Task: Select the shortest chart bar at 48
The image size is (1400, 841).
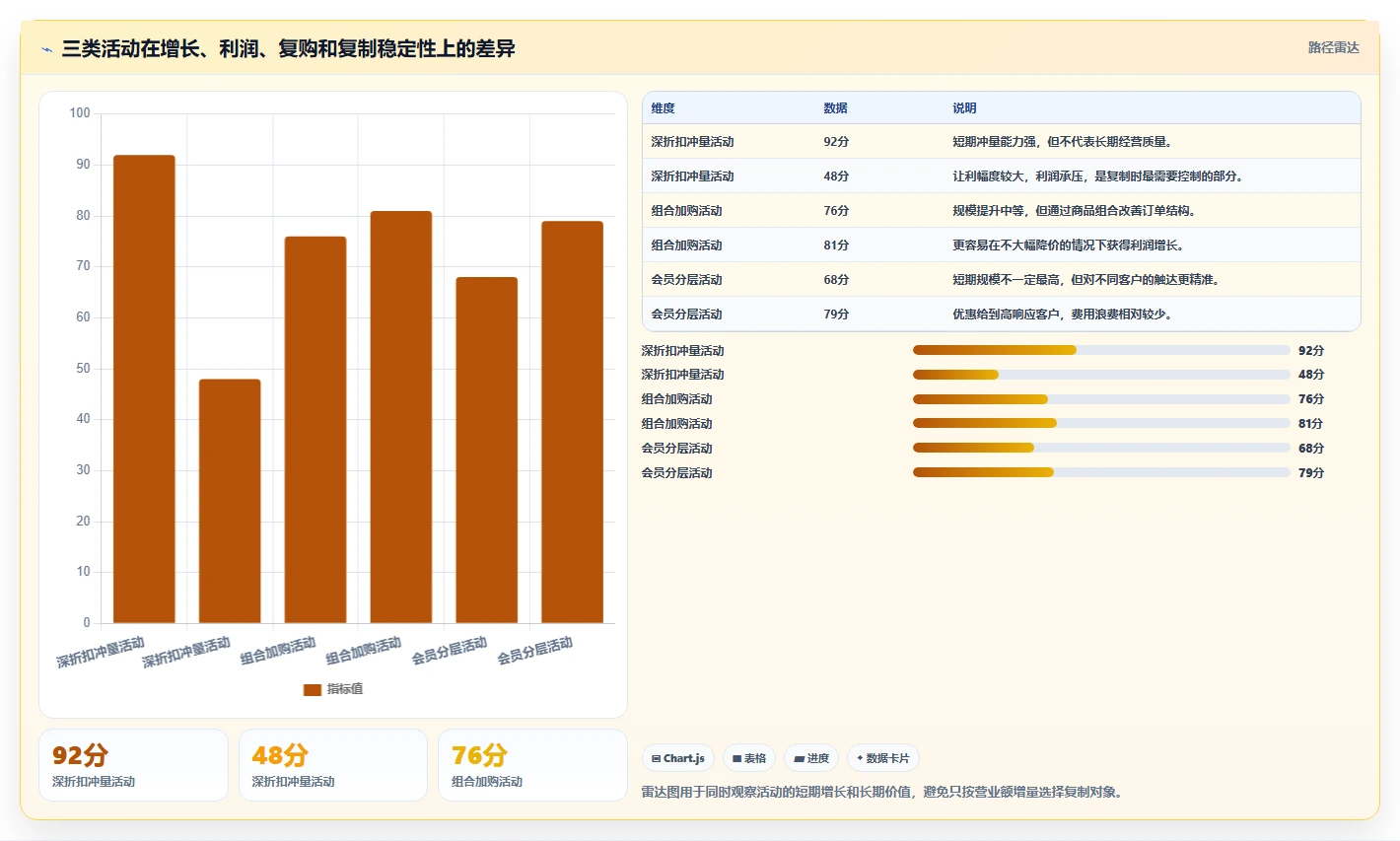Action: pyautogui.click(x=230, y=501)
